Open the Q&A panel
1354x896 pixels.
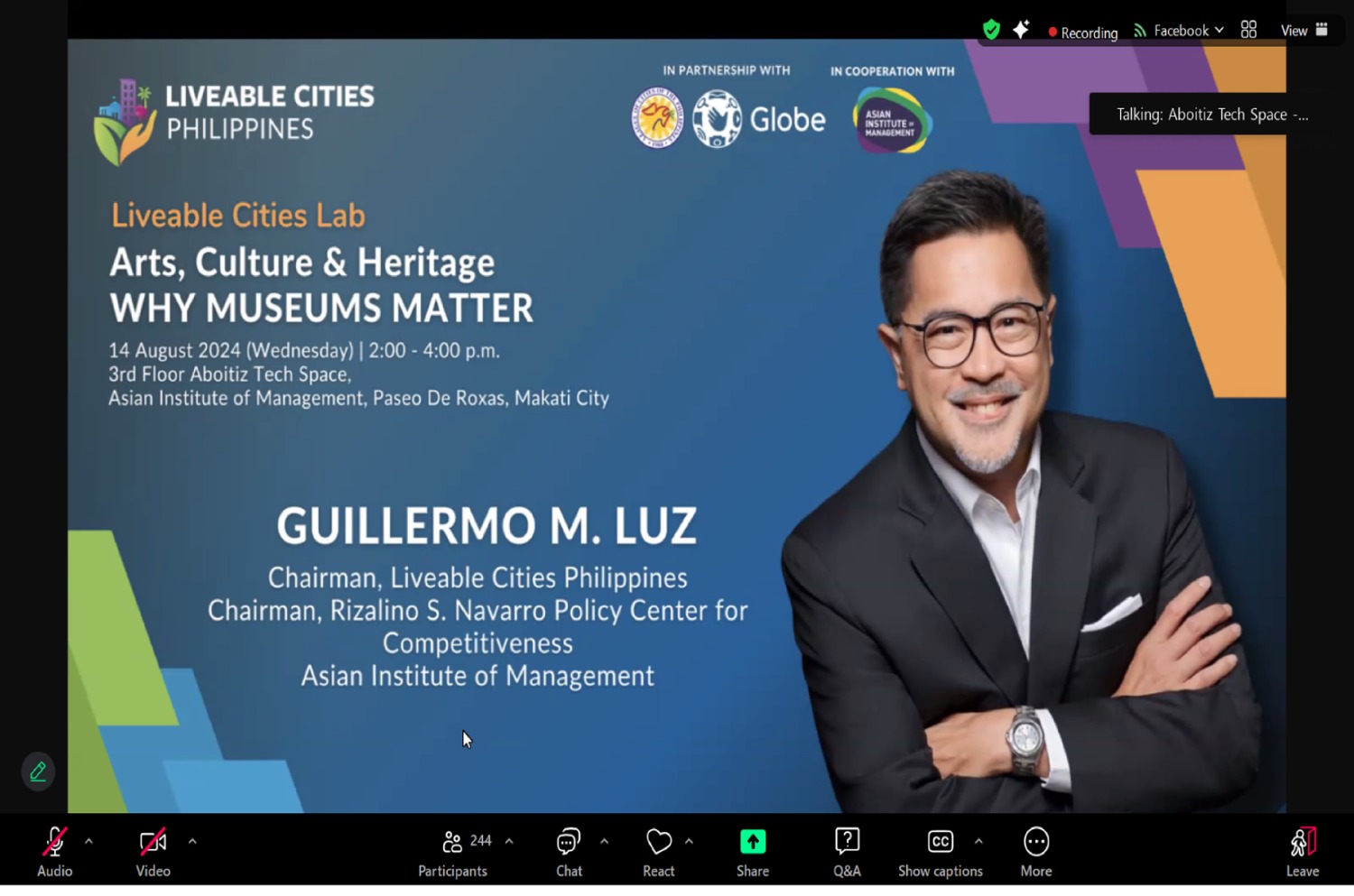[x=847, y=851]
